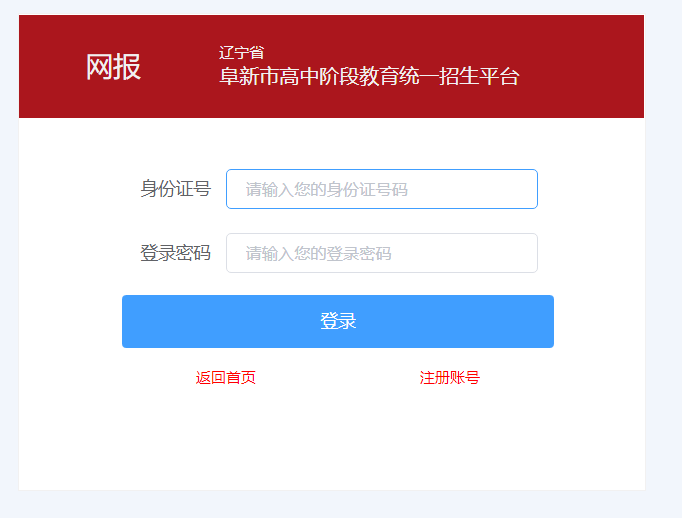Return to homepage via red 返回首页 text
This screenshot has width=682, height=518.
[226, 377]
